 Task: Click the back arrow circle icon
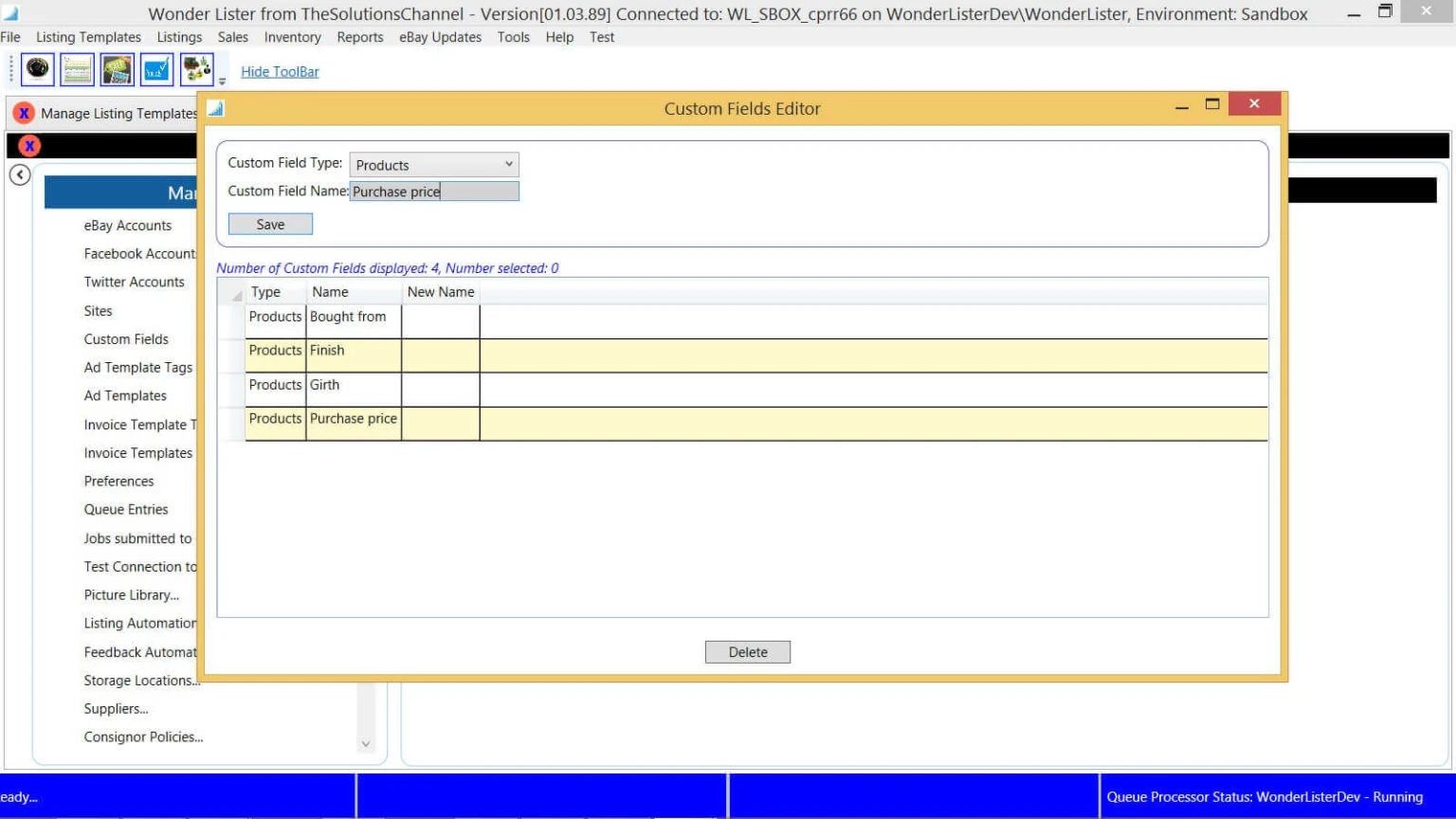coord(19,174)
